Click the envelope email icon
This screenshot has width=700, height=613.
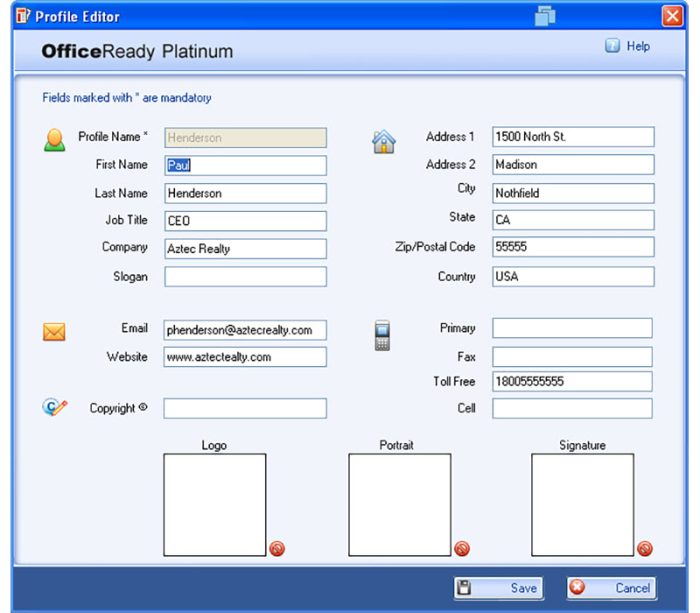click(x=54, y=332)
